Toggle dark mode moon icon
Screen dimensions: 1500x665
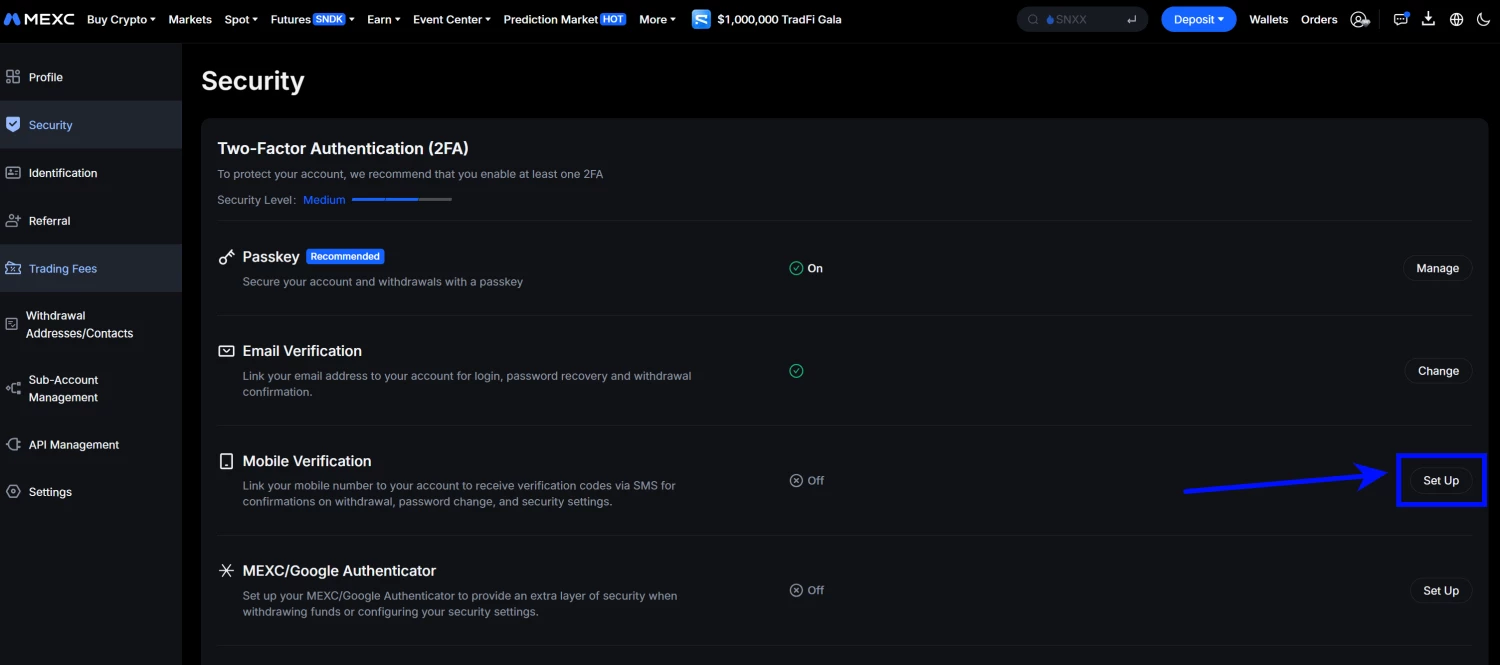point(1483,19)
